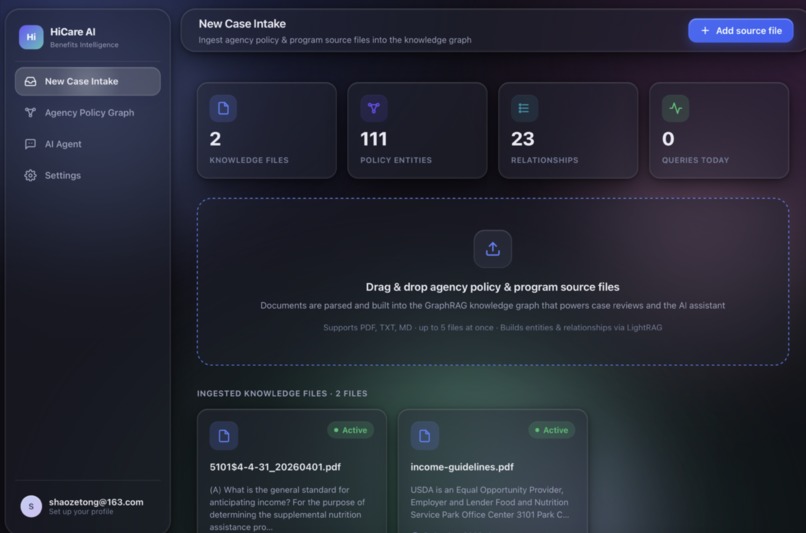Viewport: 806px width, 533px height.
Task: Click the file icon on income-guidelines.pdf card
Action: point(425,436)
